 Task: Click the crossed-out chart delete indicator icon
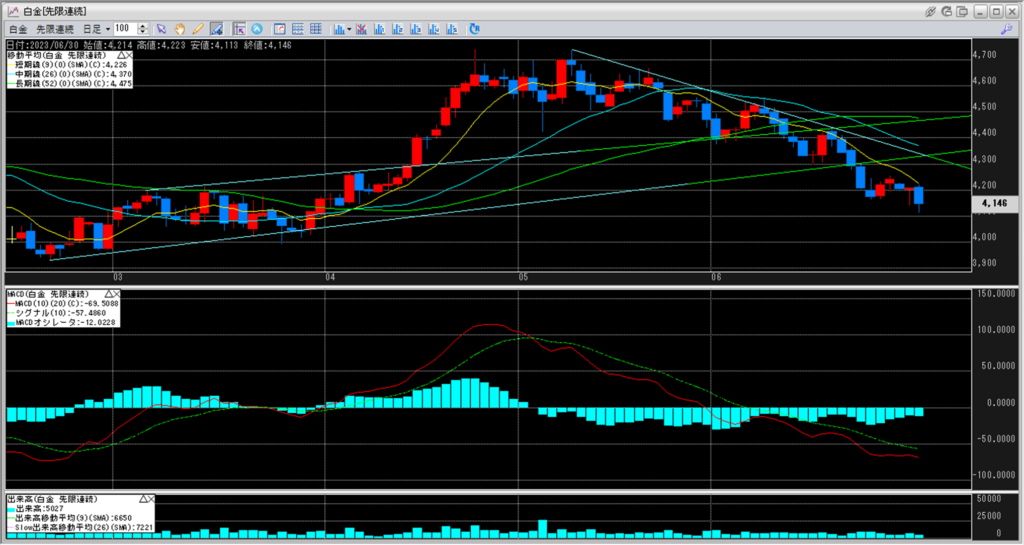tap(361, 29)
